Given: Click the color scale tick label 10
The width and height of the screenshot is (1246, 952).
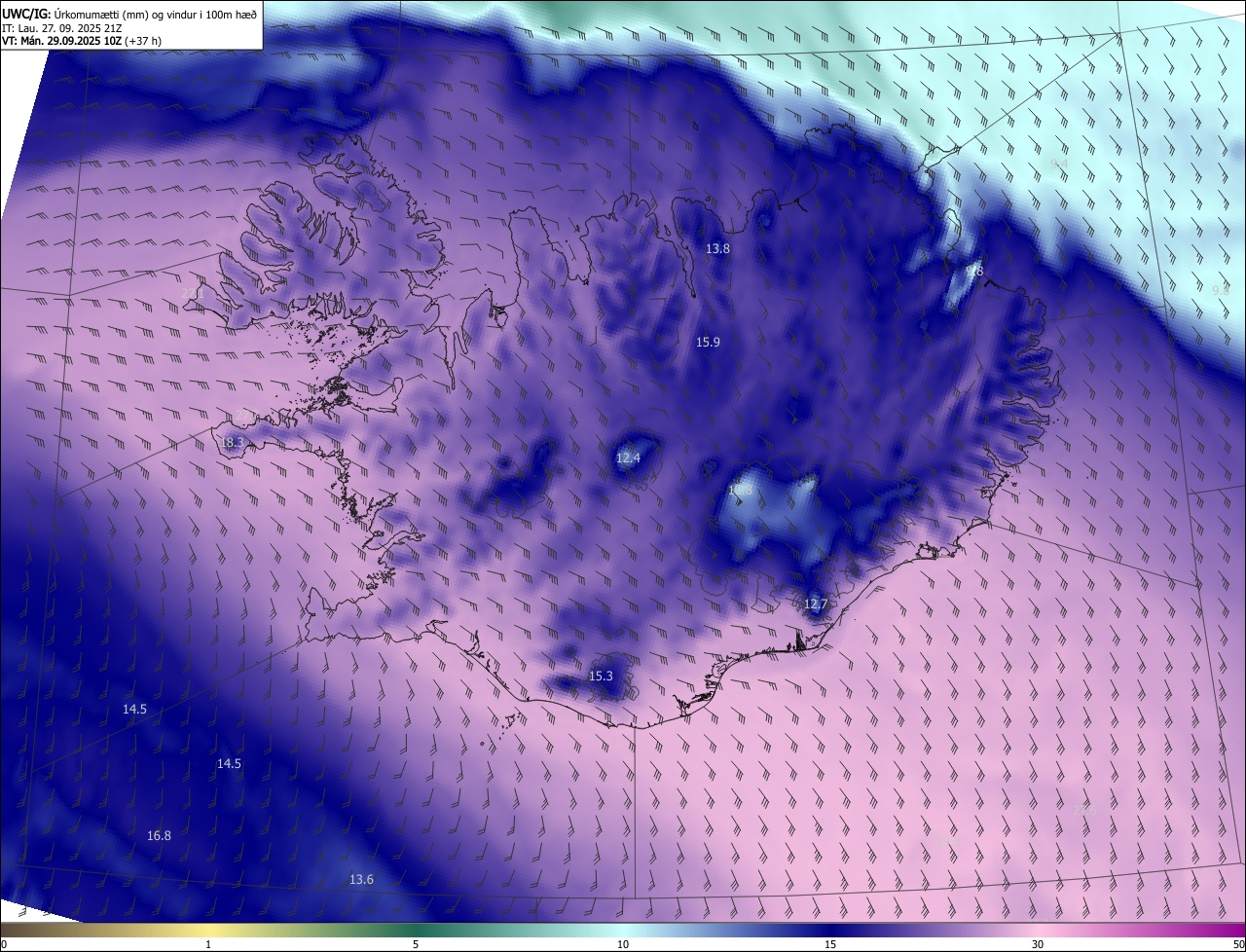Looking at the screenshot, I should pos(623,944).
